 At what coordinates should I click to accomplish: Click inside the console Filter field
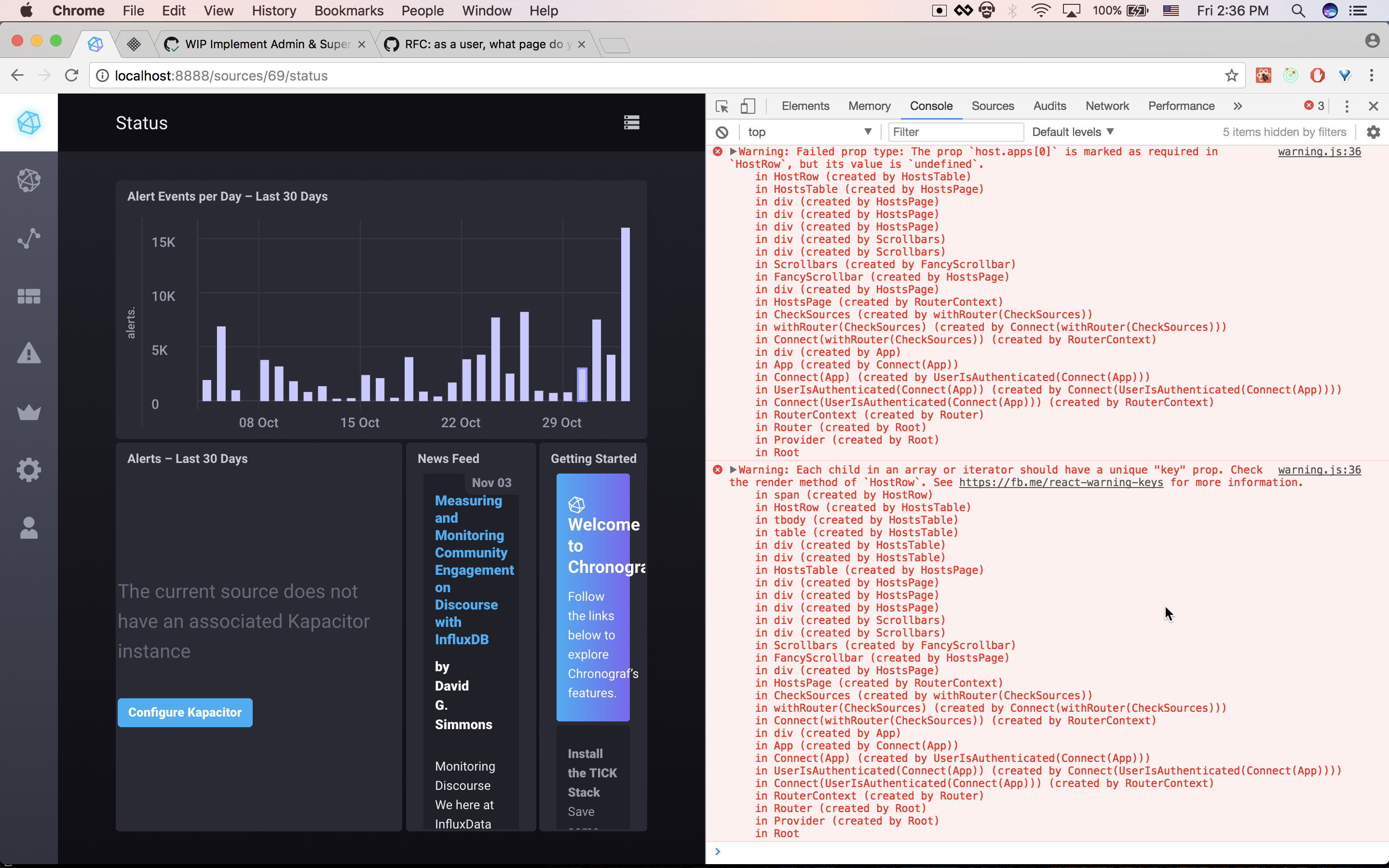[955, 132]
